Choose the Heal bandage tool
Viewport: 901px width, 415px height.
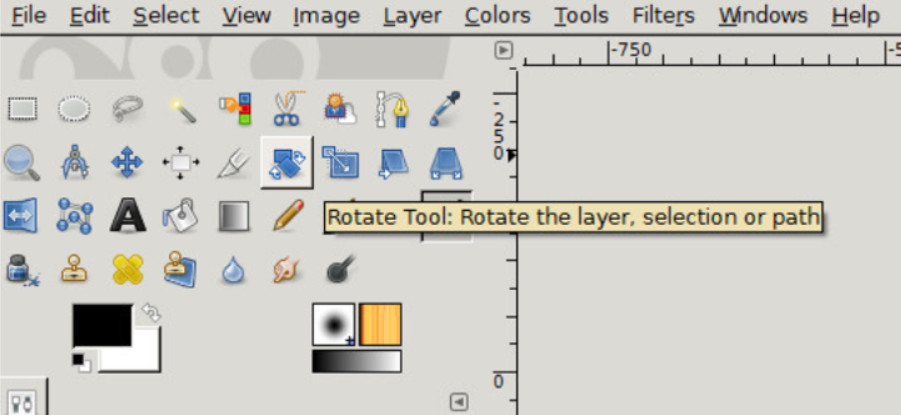128,270
